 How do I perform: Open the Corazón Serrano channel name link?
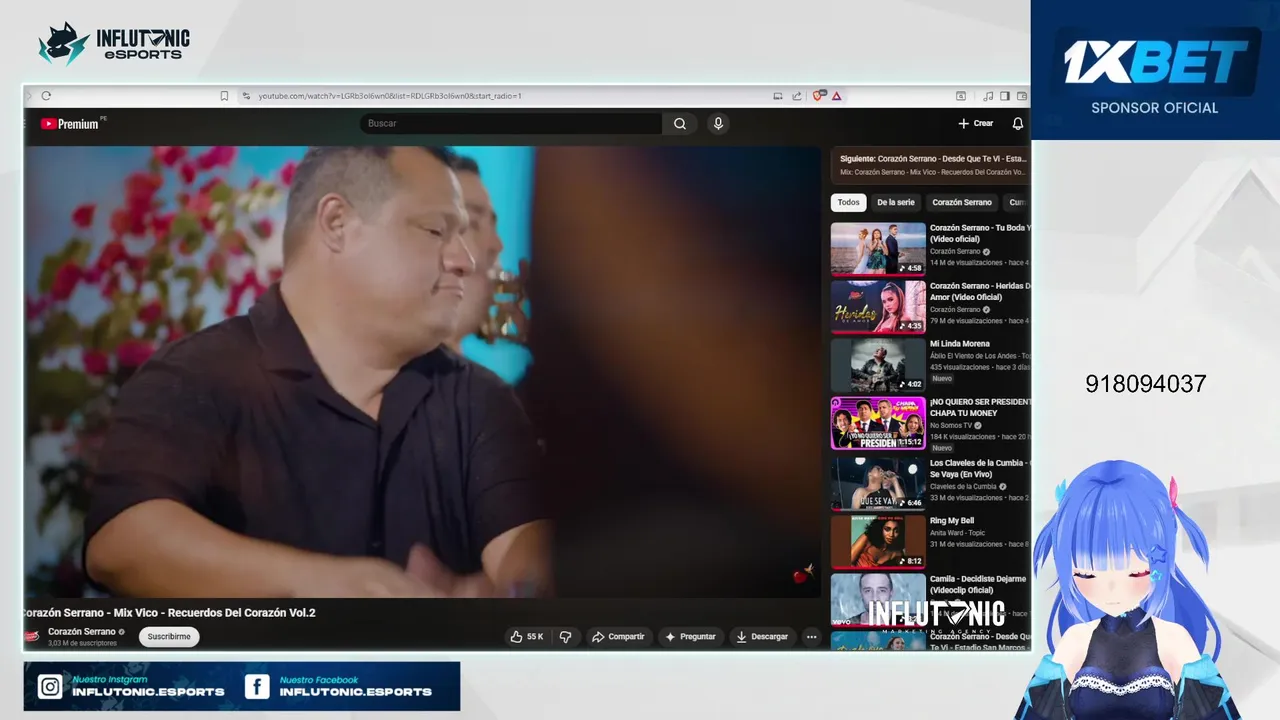[x=82, y=632]
